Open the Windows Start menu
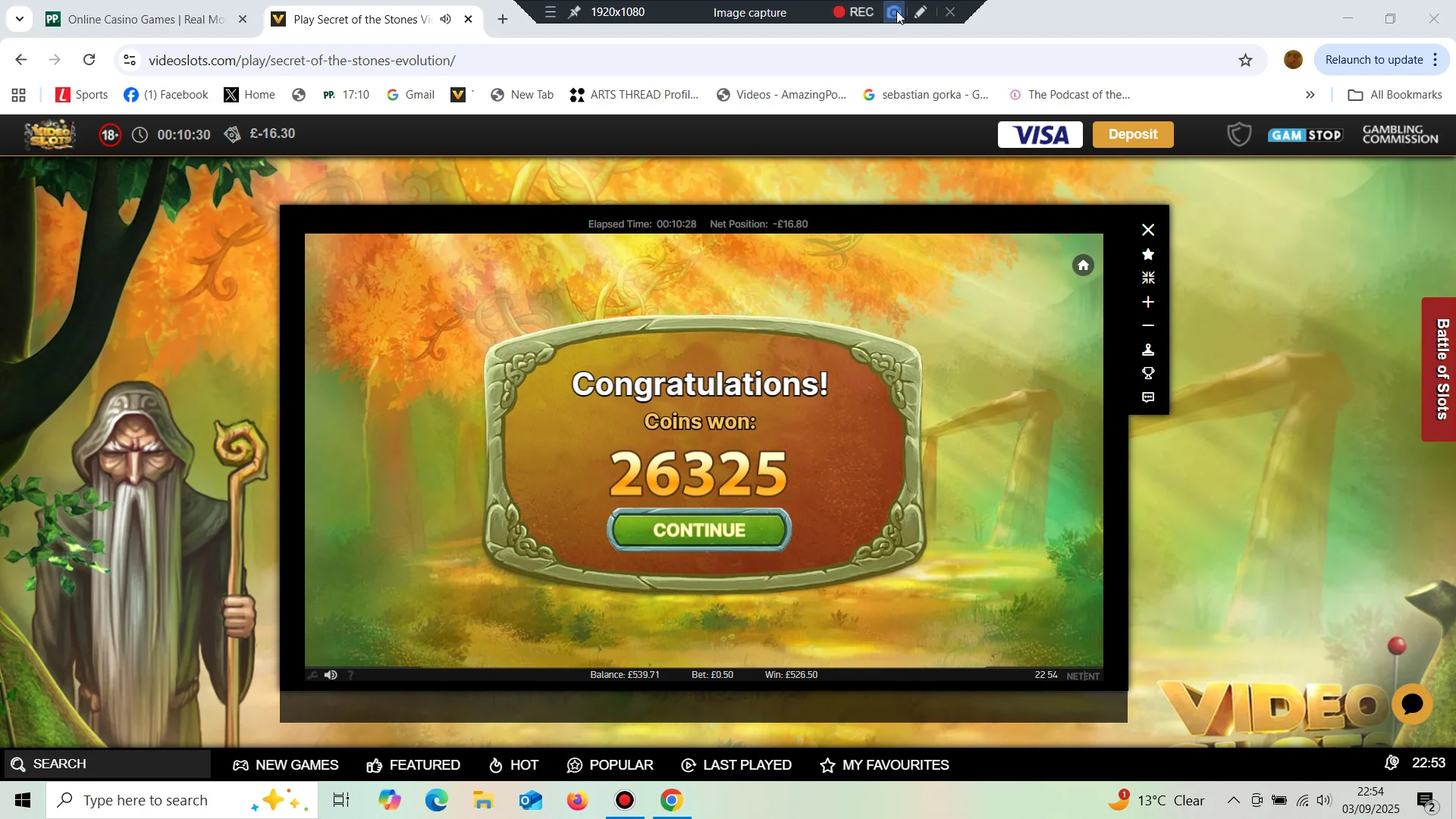This screenshot has height=819, width=1456. (x=23, y=800)
